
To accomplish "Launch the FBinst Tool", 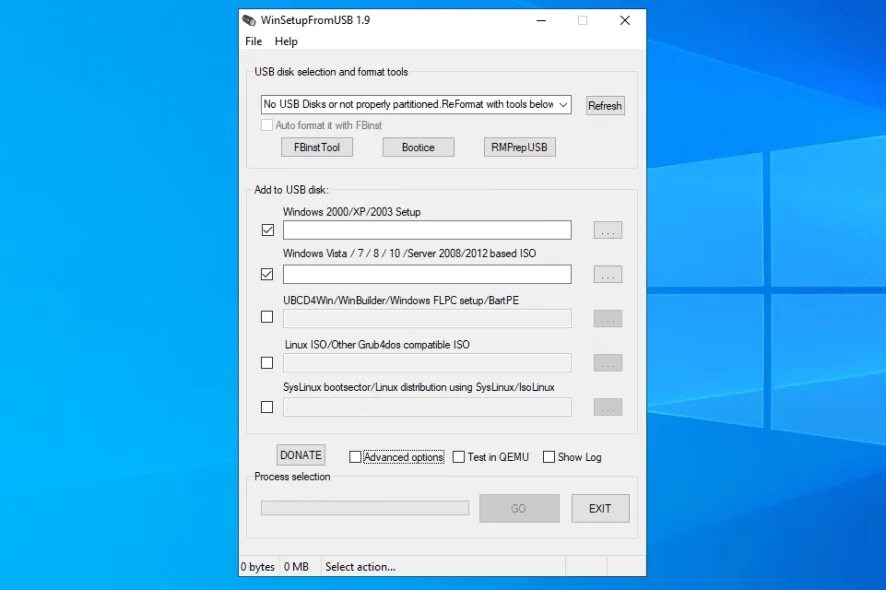I will tap(317, 148).
